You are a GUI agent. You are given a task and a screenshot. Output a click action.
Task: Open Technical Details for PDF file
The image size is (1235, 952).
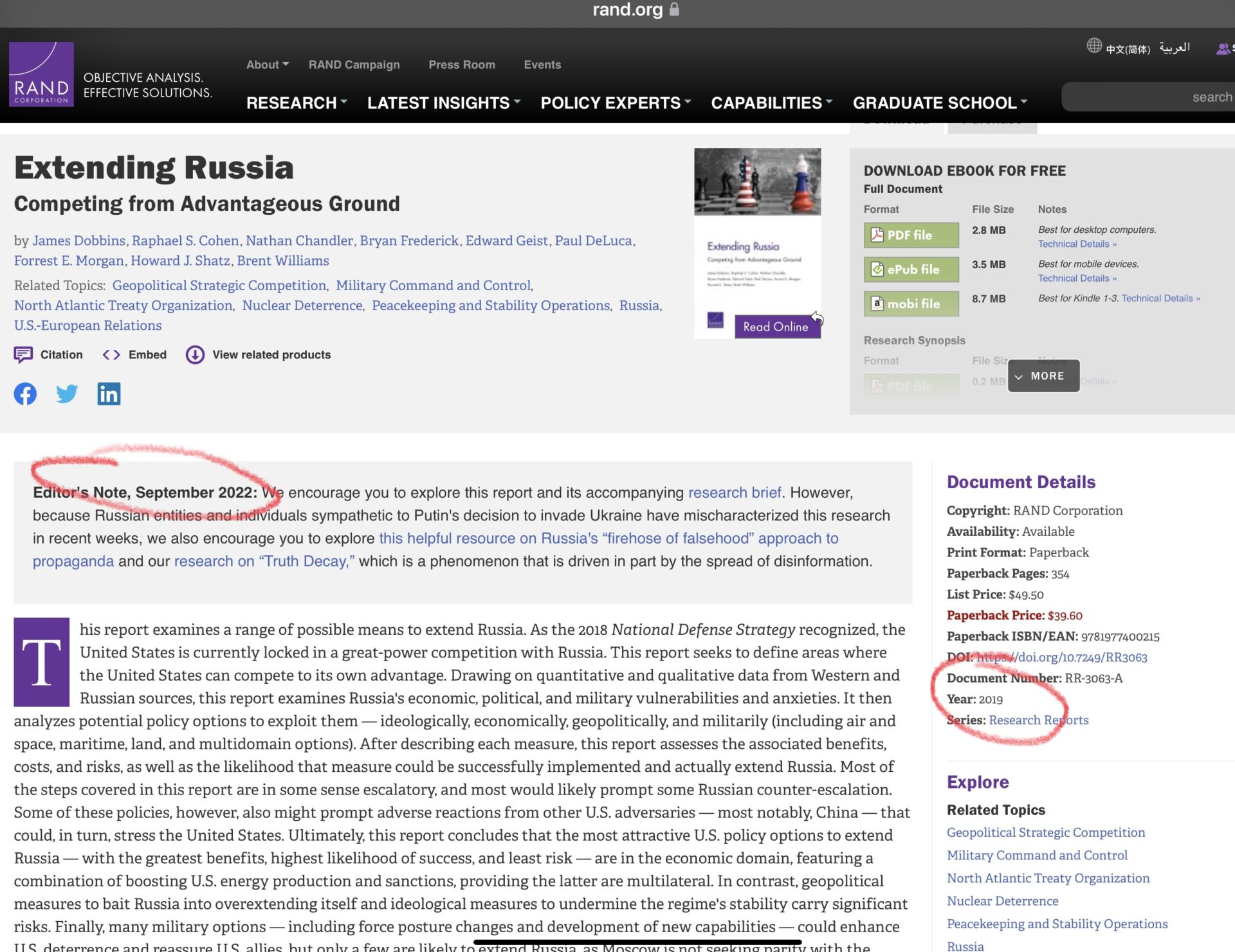point(1077,244)
